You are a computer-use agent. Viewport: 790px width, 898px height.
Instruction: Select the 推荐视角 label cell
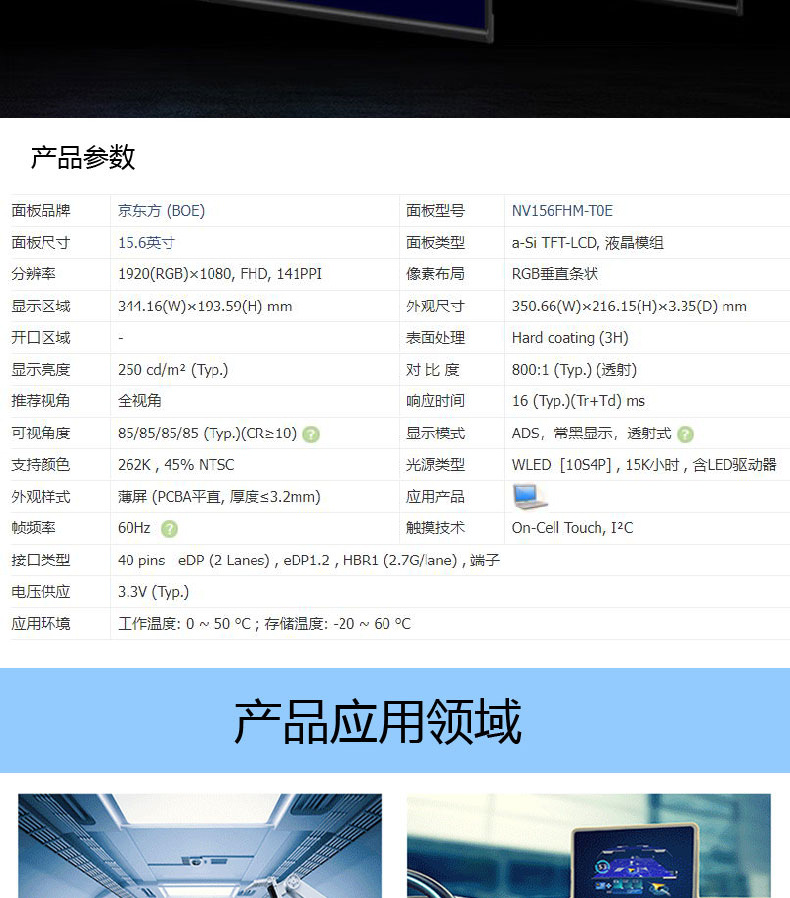pyautogui.click(x=41, y=401)
